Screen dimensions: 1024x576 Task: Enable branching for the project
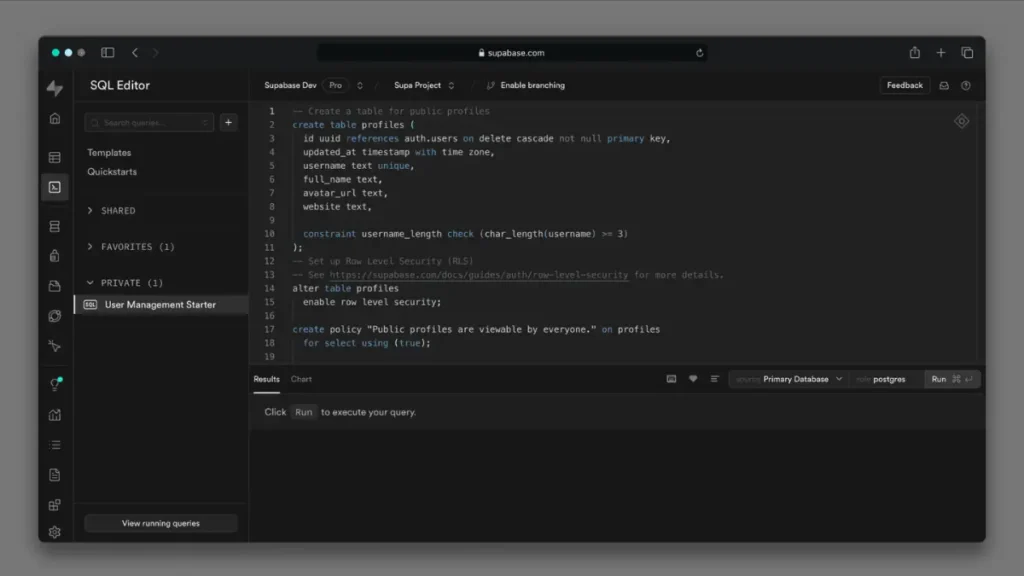point(526,86)
